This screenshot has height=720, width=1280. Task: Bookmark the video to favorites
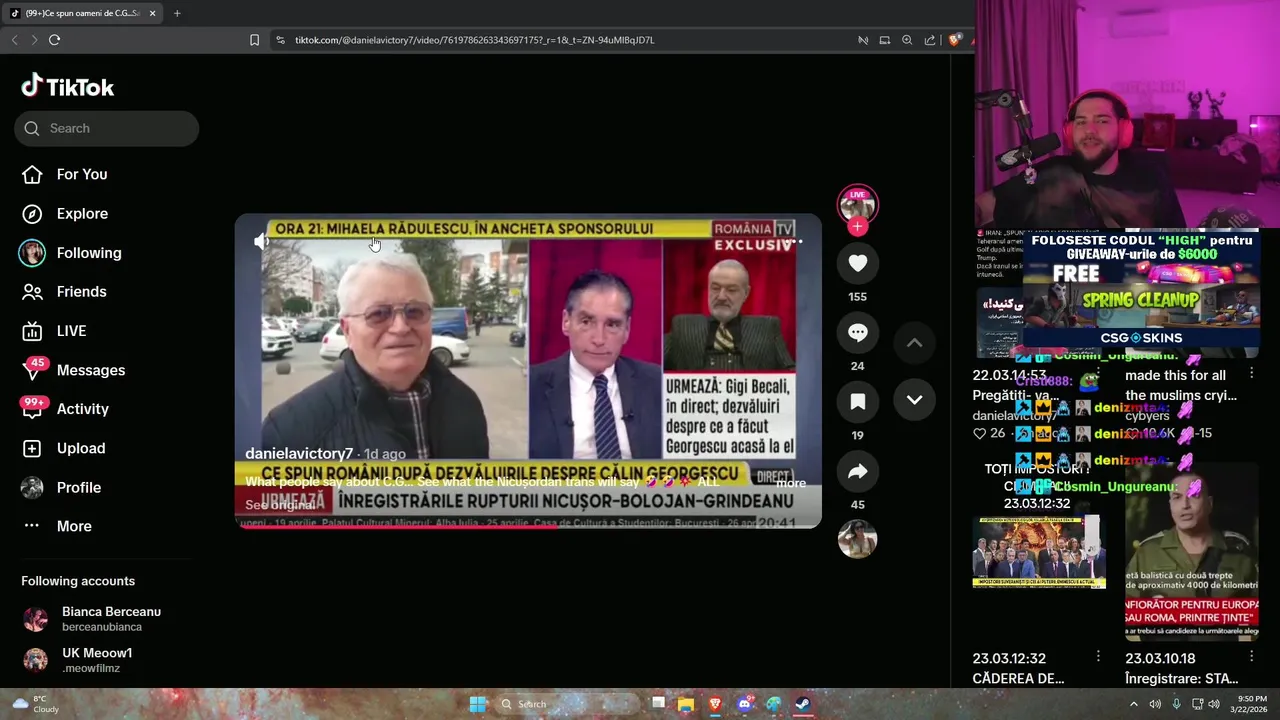[x=857, y=401]
